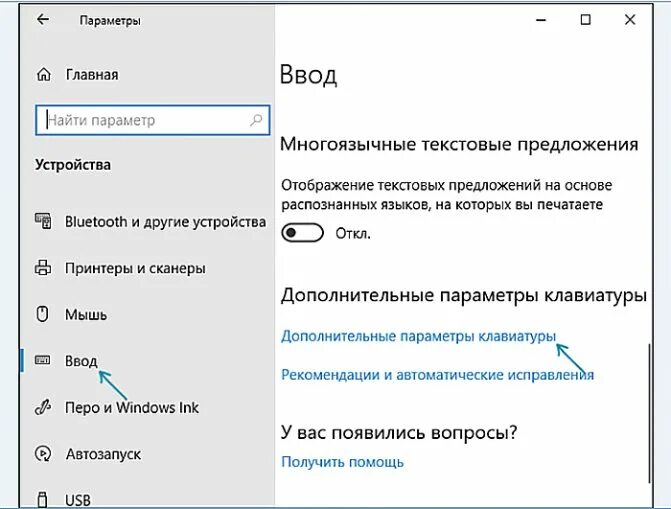Screen dimensions: 671x509
Task: Go back with the arrow next to Параметры
Action: pyautogui.click(x=43, y=20)
